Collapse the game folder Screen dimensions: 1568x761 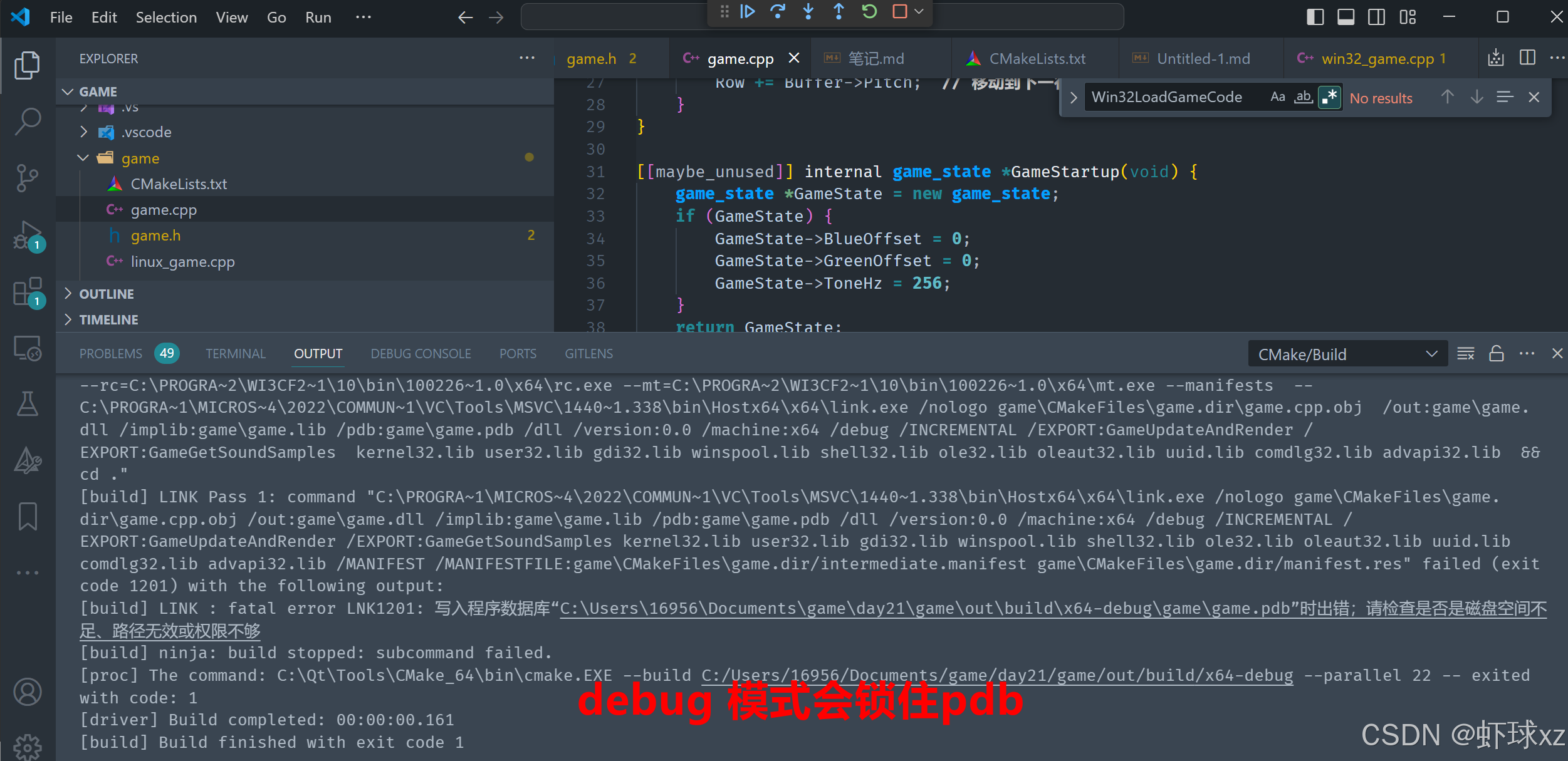tap(83, 158)
